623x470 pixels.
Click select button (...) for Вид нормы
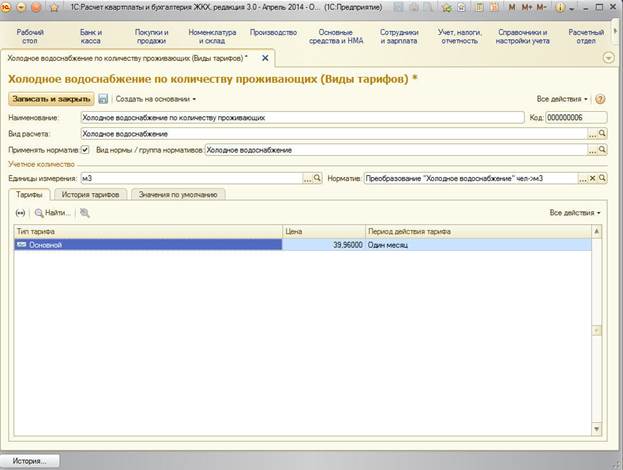(592, 150)
